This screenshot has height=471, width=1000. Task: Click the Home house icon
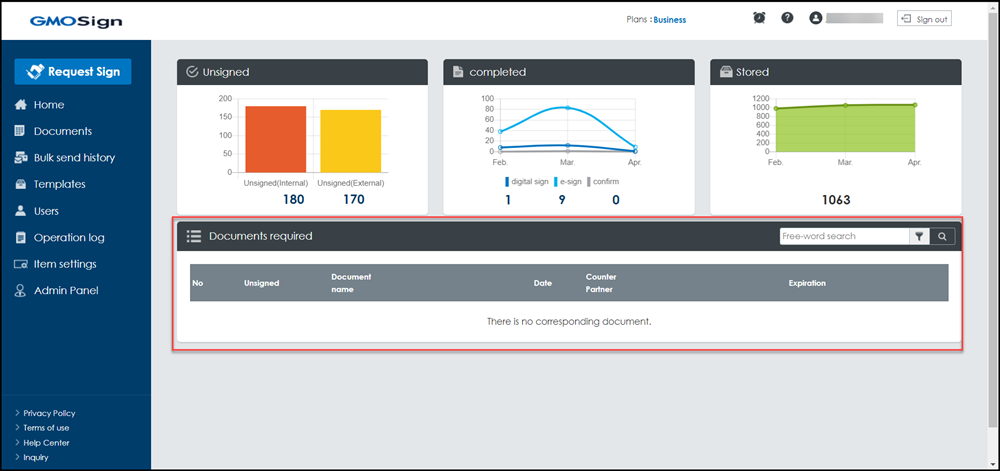20,105
